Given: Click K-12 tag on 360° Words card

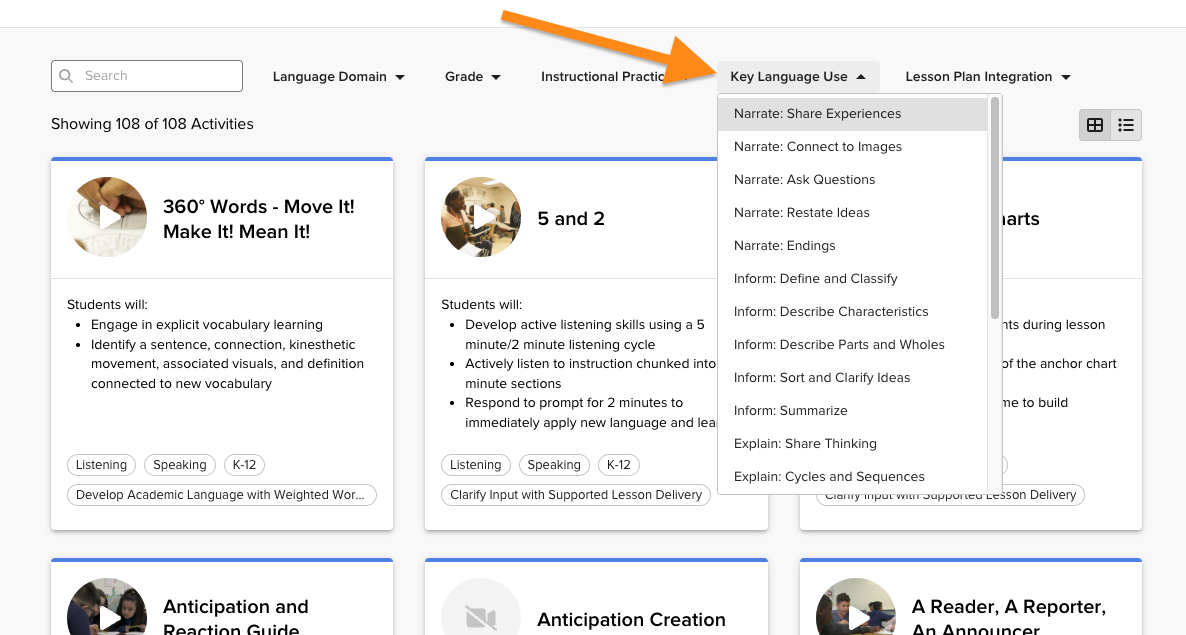Looking at the screenshot, I should coord(244,465).
